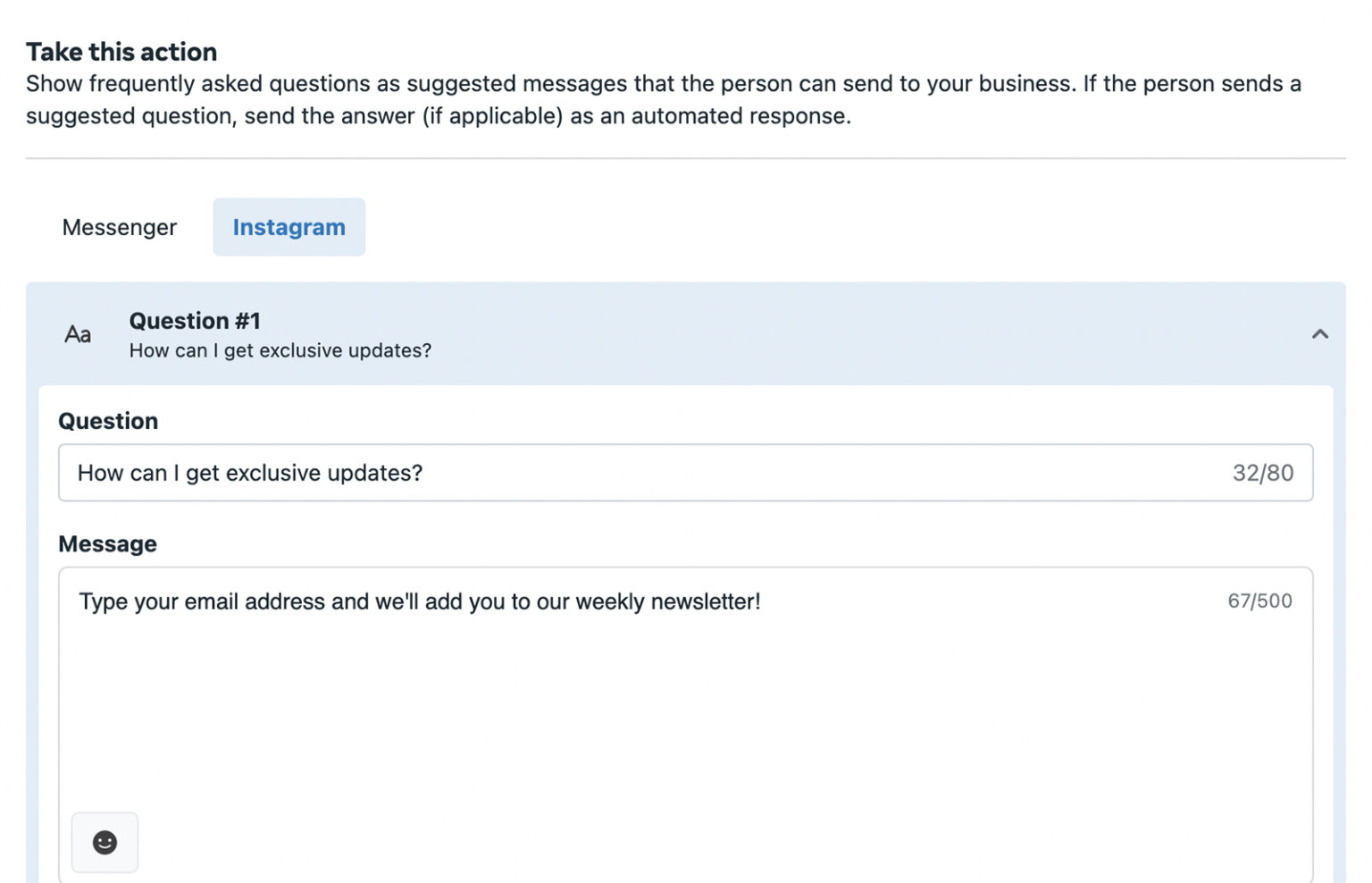Place cursor after "newsletter!" in the message
Screen dimensions: 1372x883
[763, 601]
